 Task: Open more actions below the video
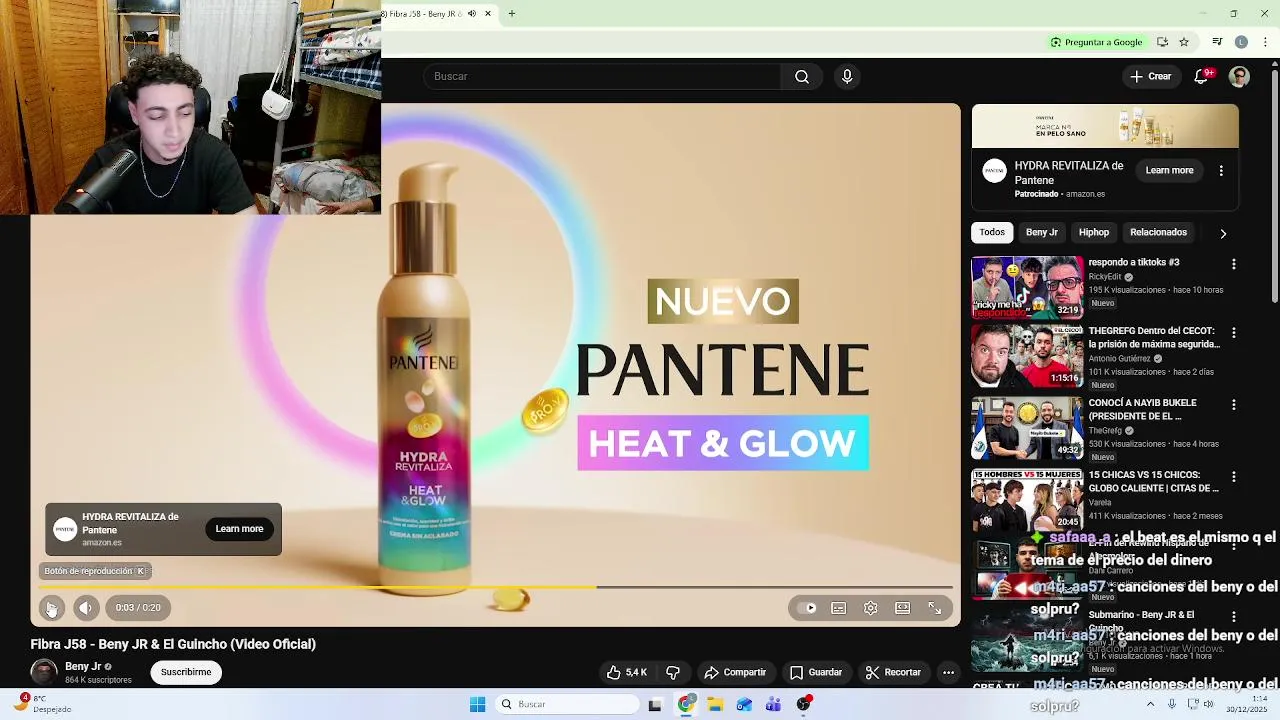[x=948, y=673]
